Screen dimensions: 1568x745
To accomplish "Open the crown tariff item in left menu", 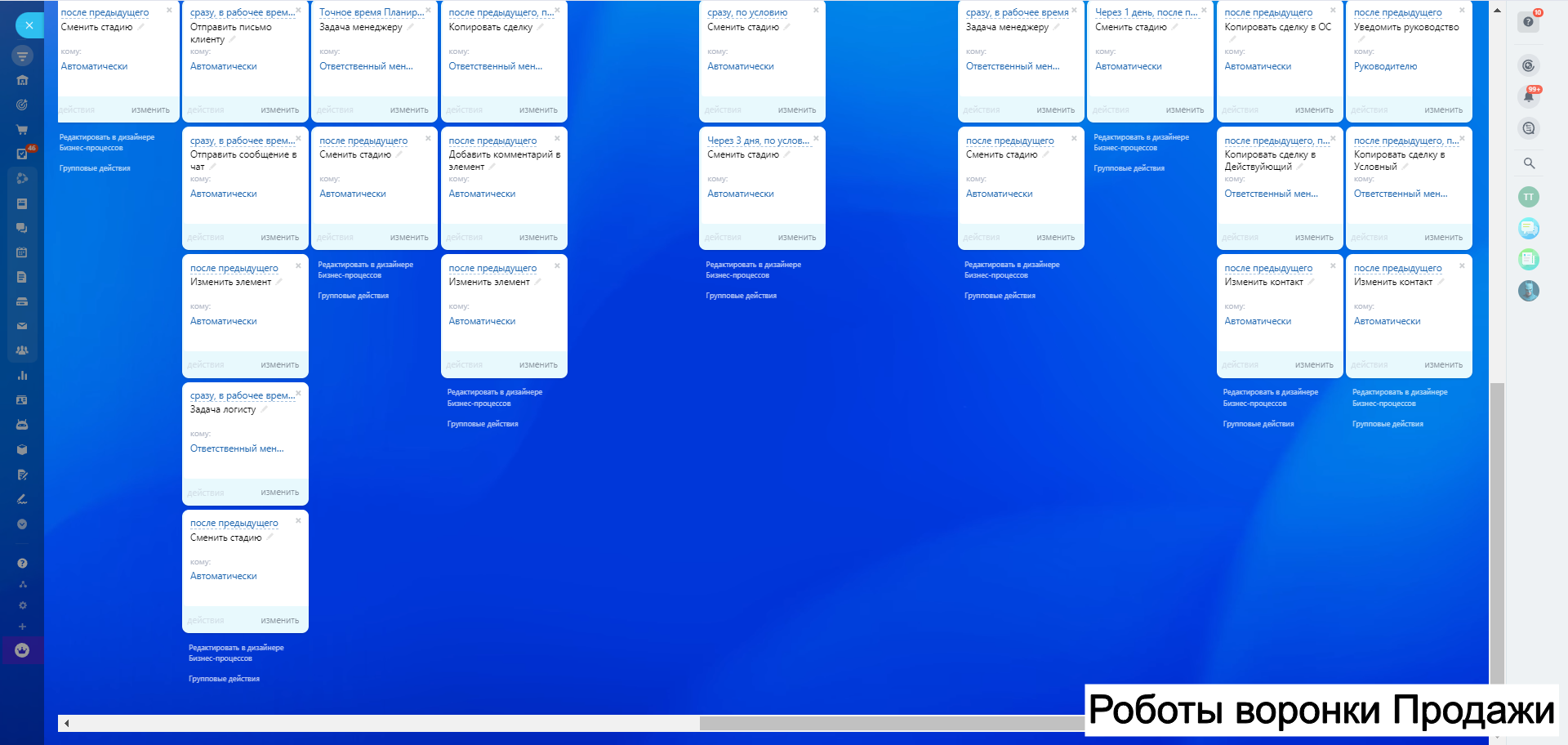I will [x=22, y=650].
